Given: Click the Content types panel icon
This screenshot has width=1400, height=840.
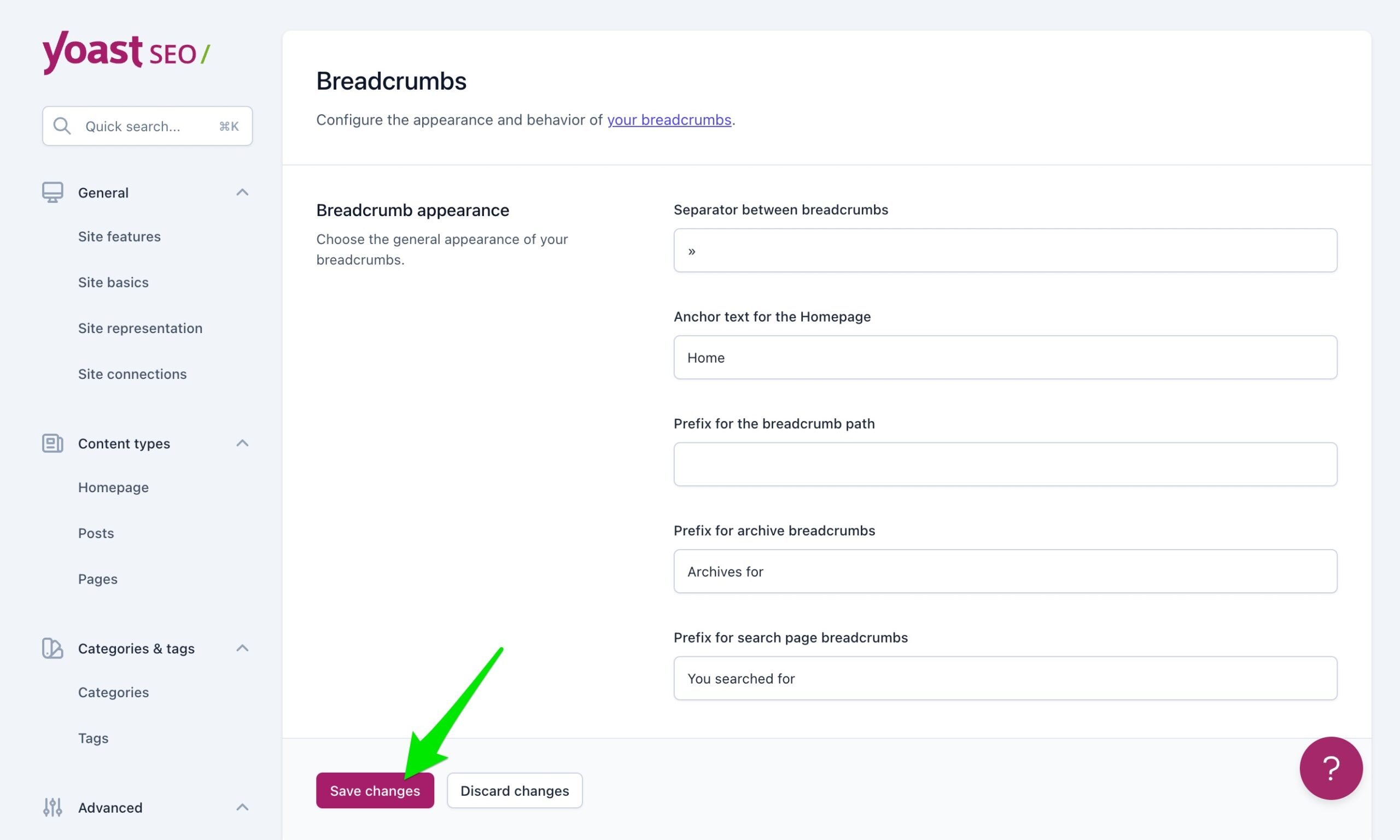Looking at the screenshot, I should click(51, 443).
